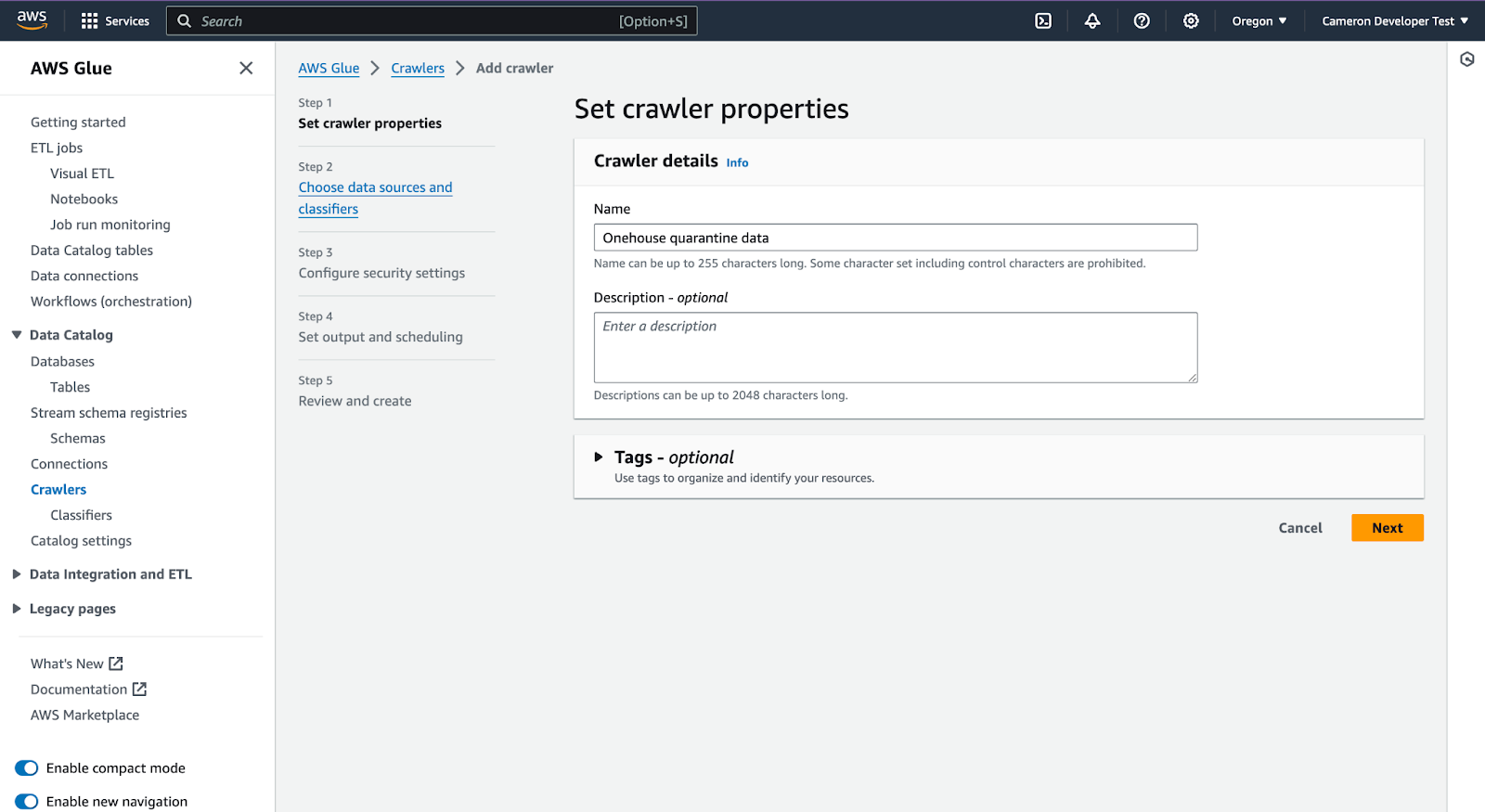Open the Services grid menu
1485x812 pixels.
pyautogui.click(x=89, y=21)
